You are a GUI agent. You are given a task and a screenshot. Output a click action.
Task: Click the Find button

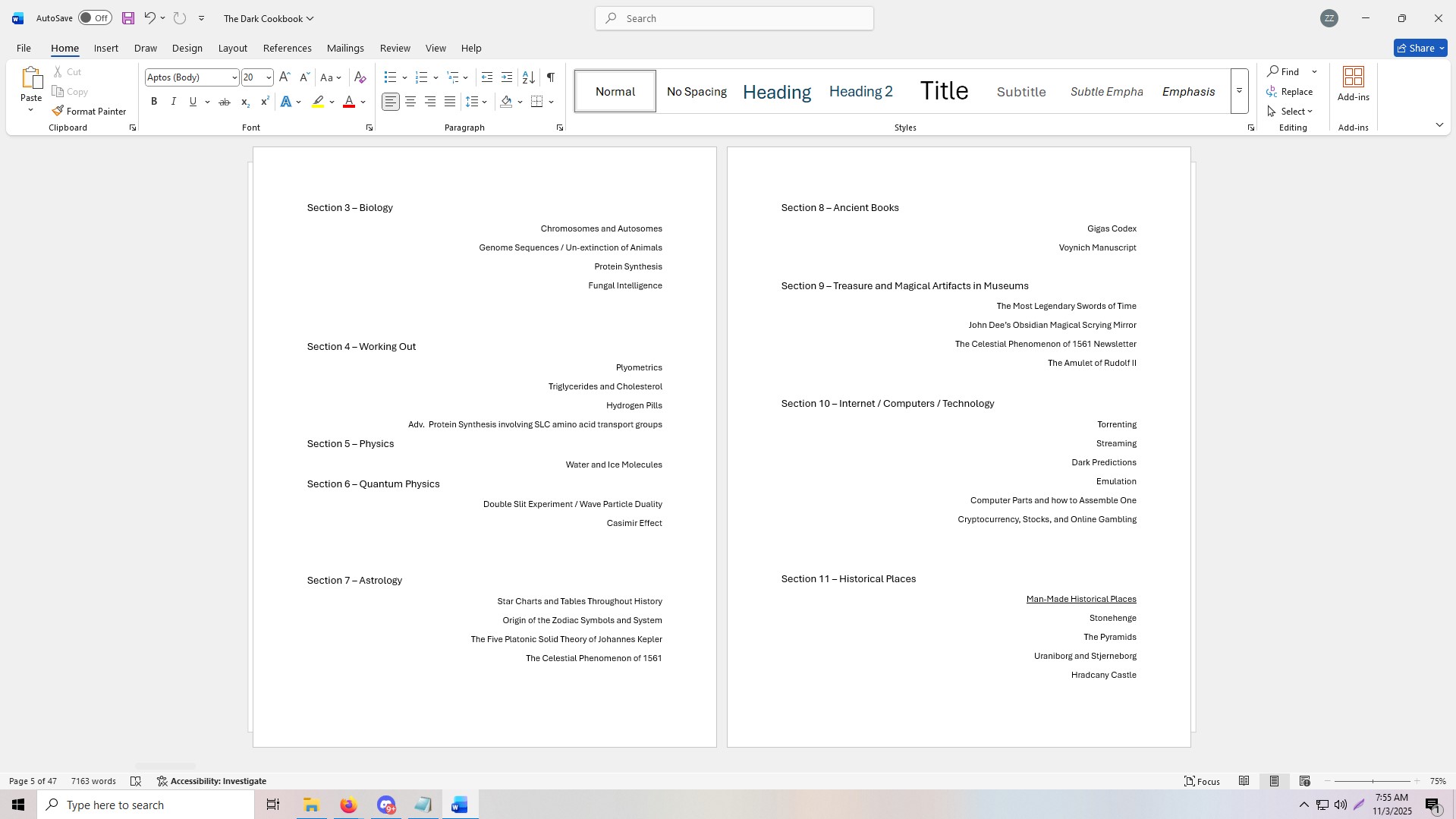click(x=1284, y=71)
